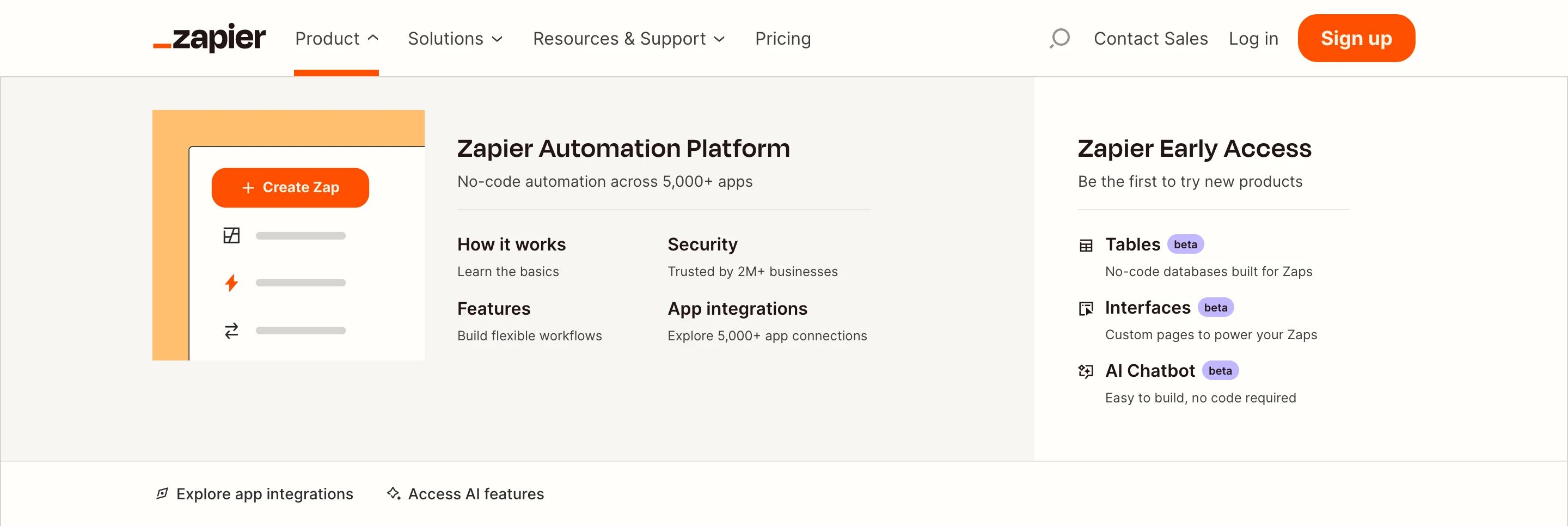Click the compass icon beside Explore app integrations
This screenshot has width=1568, height=526.
[x=162, y=494]
